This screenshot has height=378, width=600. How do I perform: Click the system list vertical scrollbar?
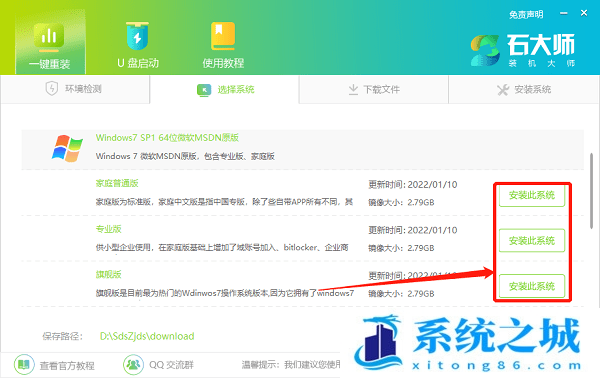(591, 191)
